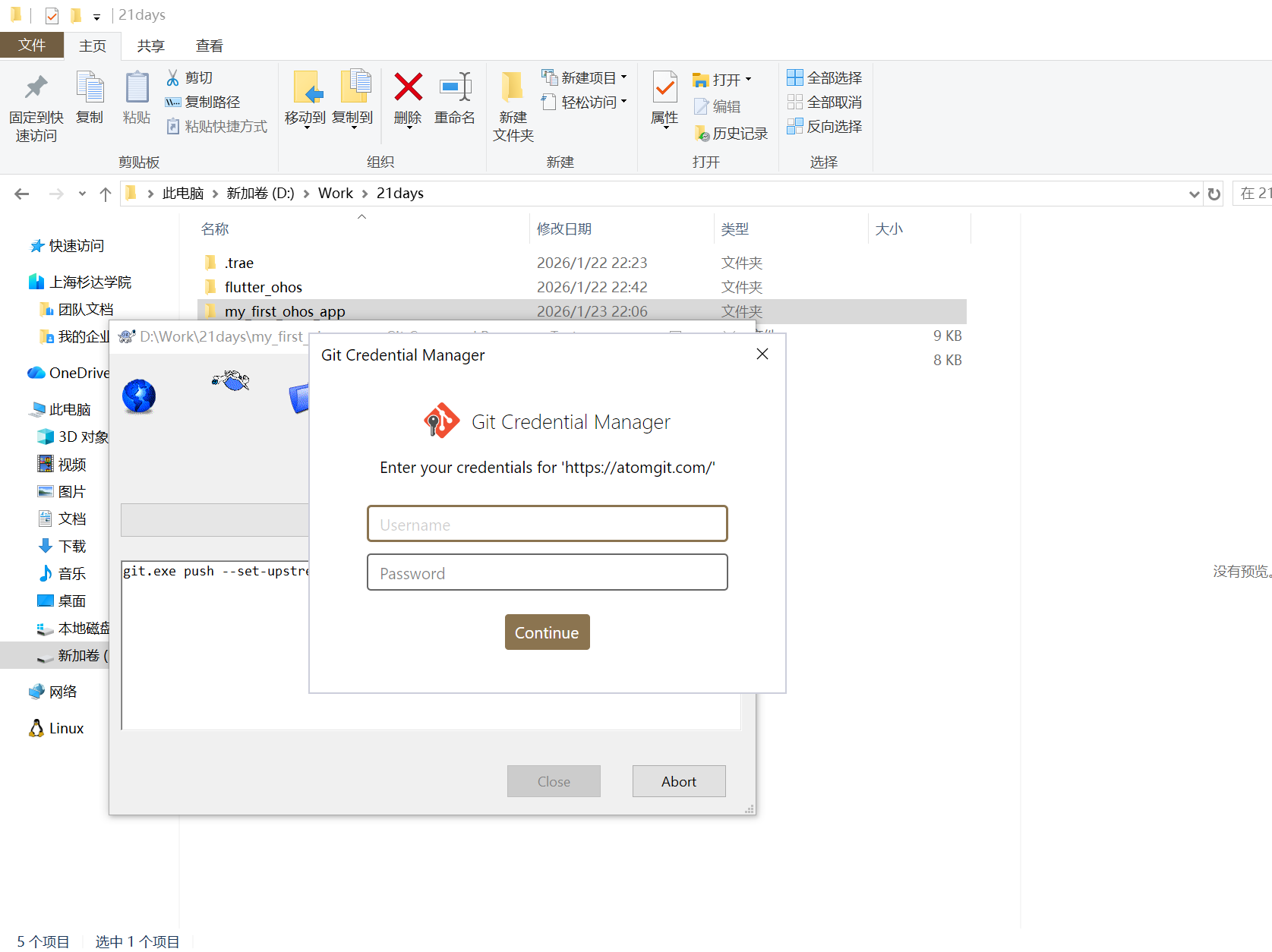Open the address bar history dropdown
This screenshot has width=1272, height=952.
point(1194,194)
